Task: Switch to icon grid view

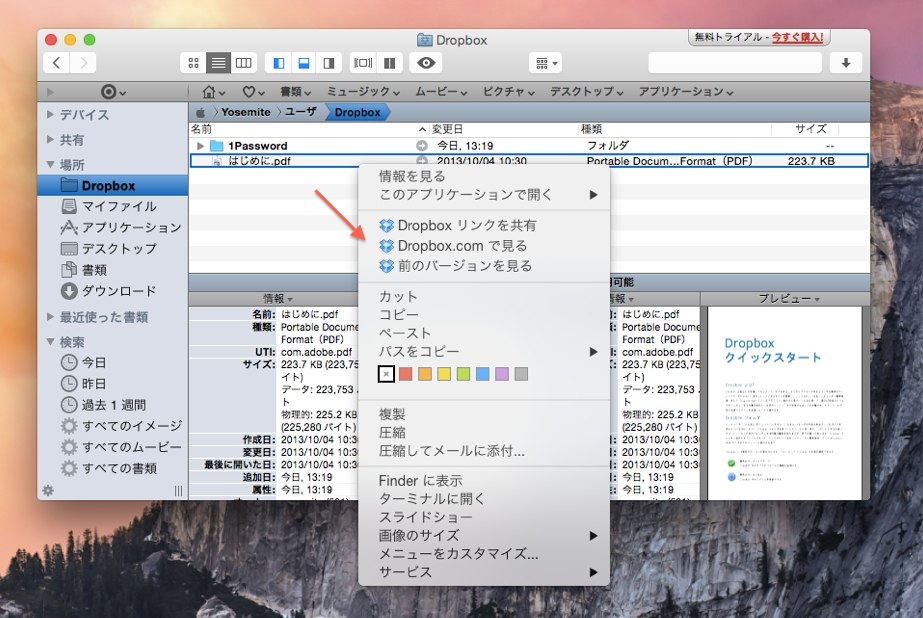Action: [193, 63]
